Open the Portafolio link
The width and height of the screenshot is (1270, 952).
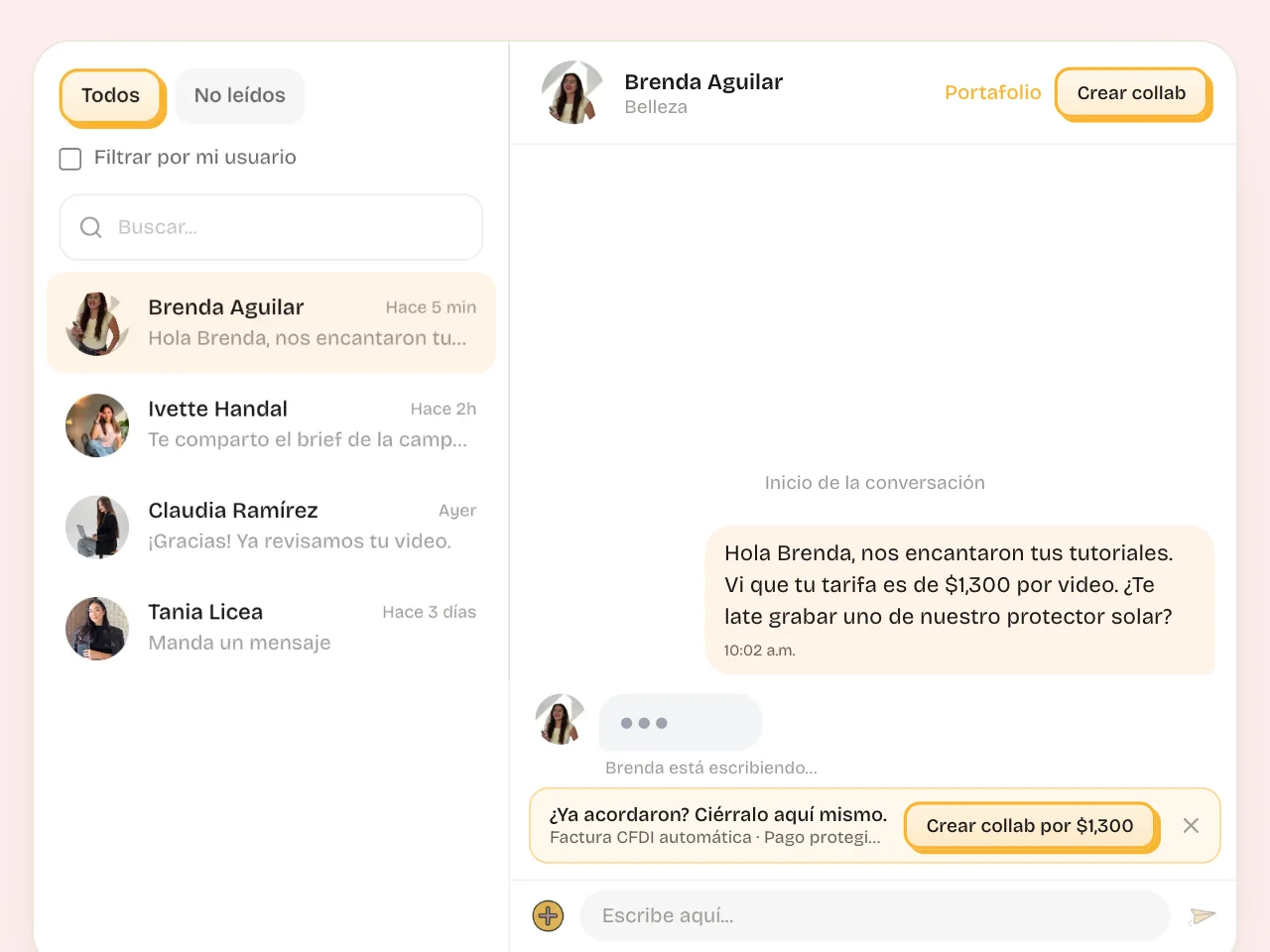992,92
